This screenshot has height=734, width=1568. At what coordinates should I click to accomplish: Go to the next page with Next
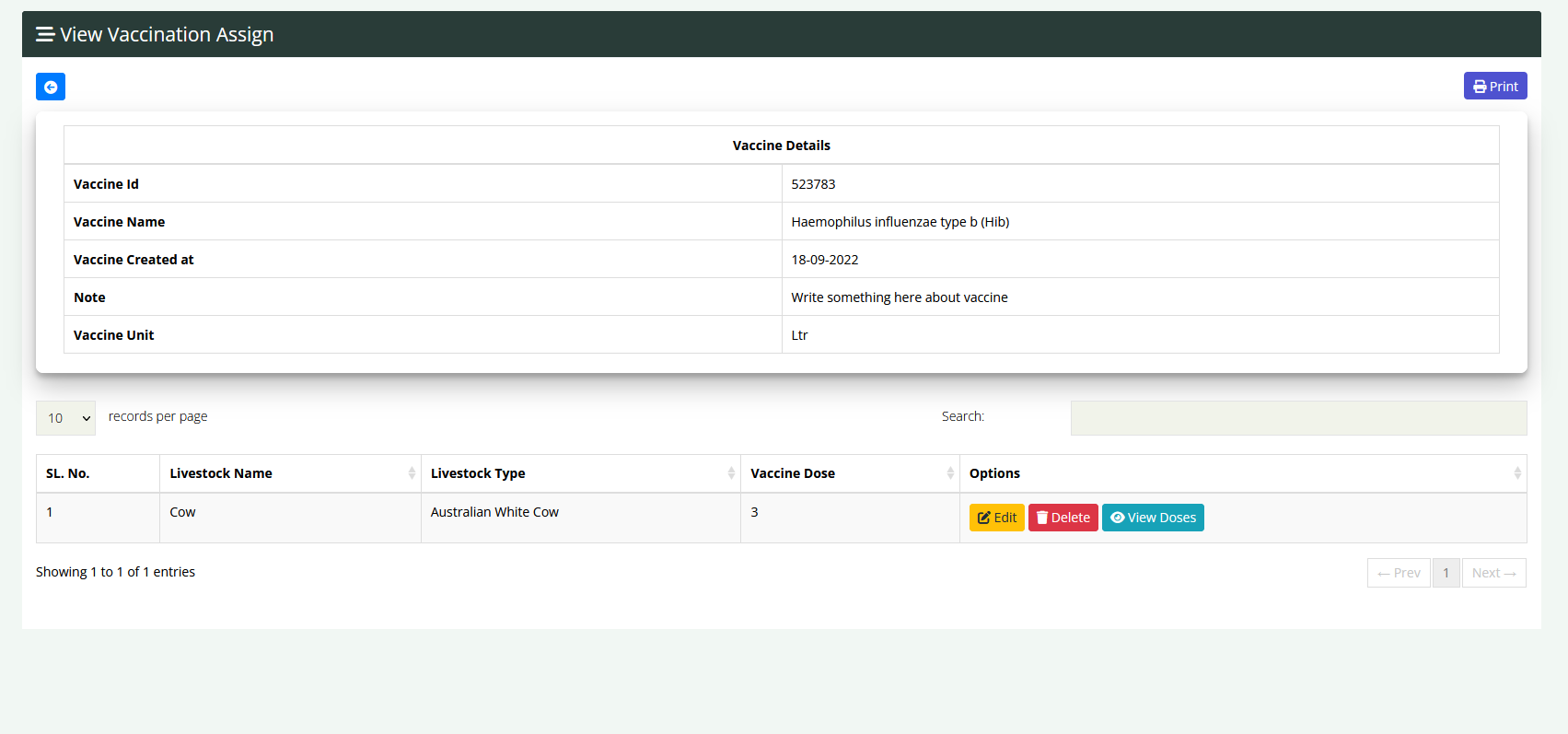click(x=1493, y=573)
